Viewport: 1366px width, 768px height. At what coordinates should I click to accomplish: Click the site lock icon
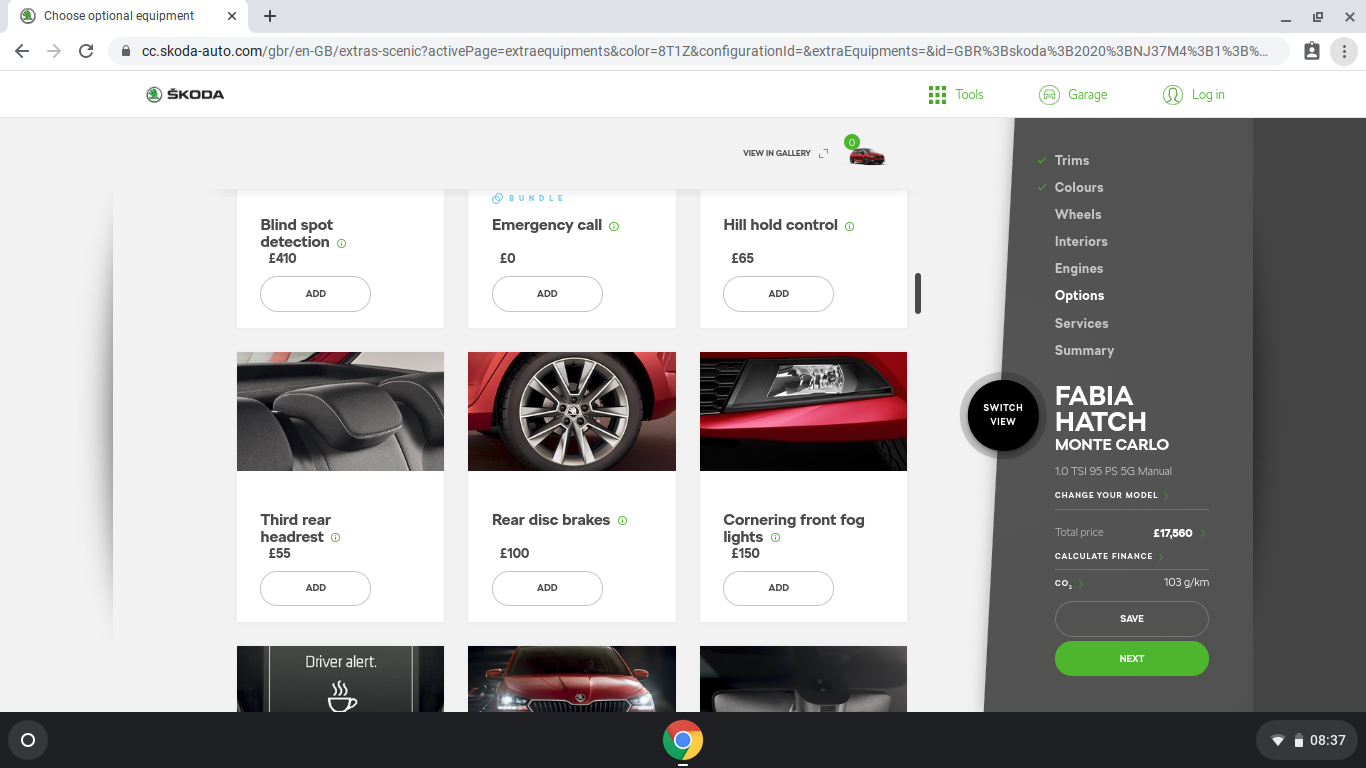[126, 51]
